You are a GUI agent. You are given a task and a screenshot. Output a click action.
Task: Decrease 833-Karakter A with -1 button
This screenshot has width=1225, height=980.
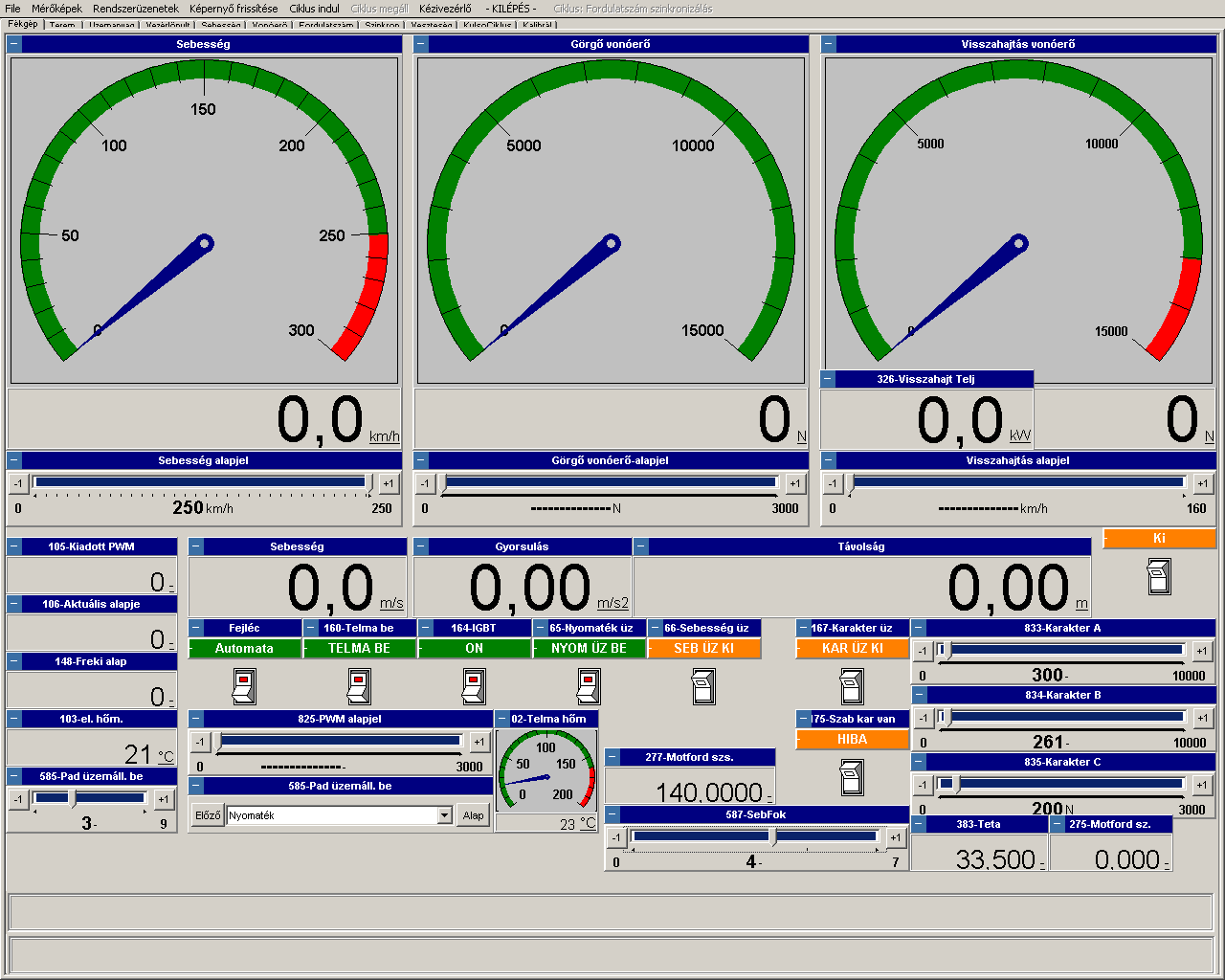click(x=923, y=651)
